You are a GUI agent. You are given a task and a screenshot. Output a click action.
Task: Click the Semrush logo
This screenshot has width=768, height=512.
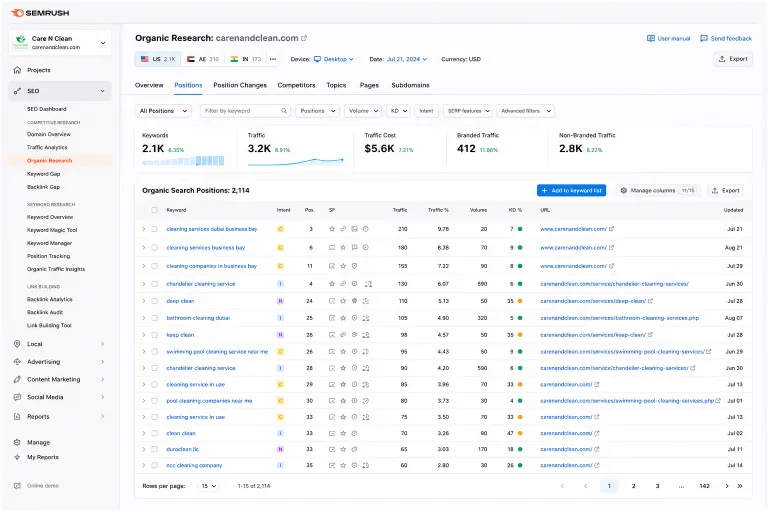pyautogui.click(x=40, y=13)
